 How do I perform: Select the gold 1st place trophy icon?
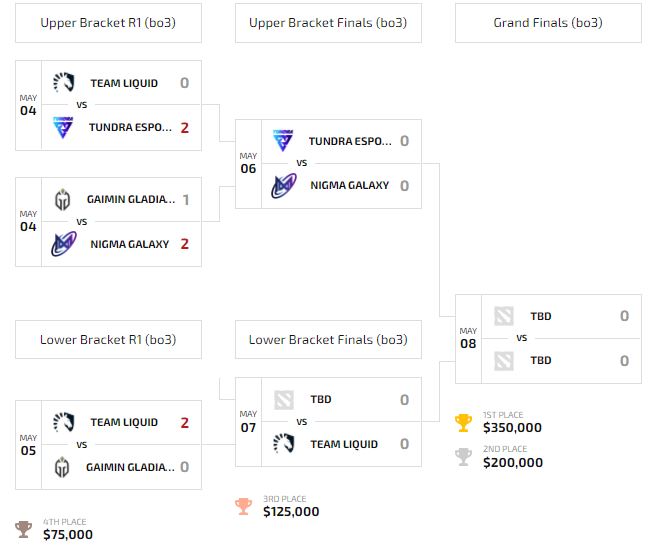tap(463, 423)
